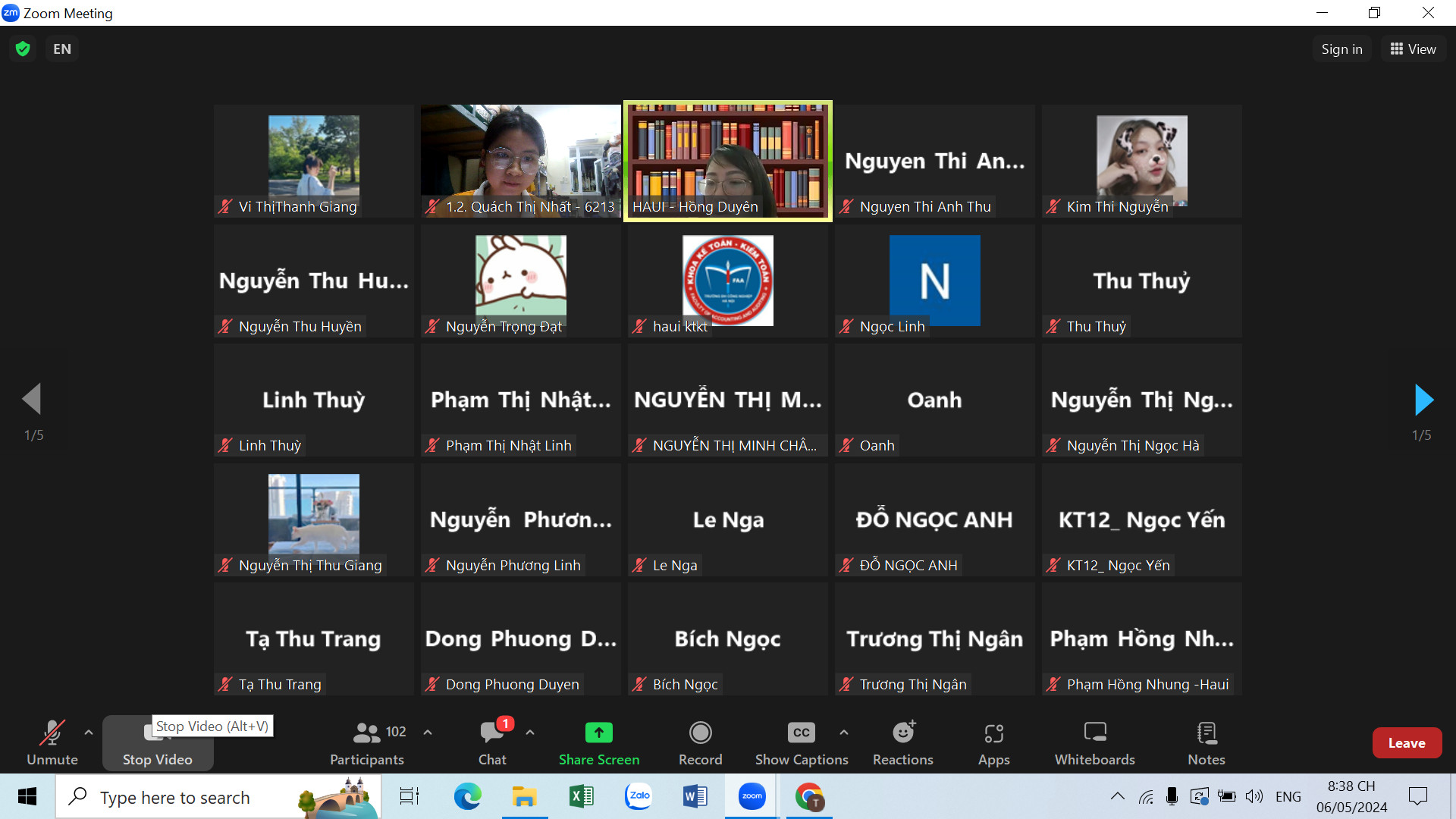This screenshot has height=819, width=1456.
Task: Toggle mute/unmute microphone
Action: click(51, 742)
